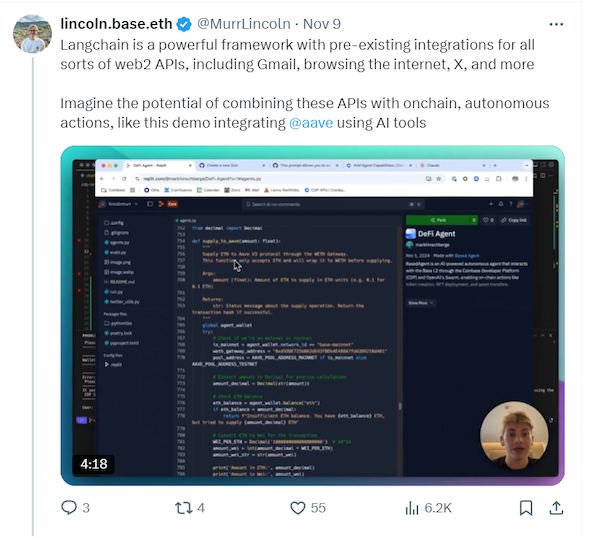Expand the Show More description toggle
Image resolution: width=600 pixels, height=537 pixels.
(x=420, y=303)
